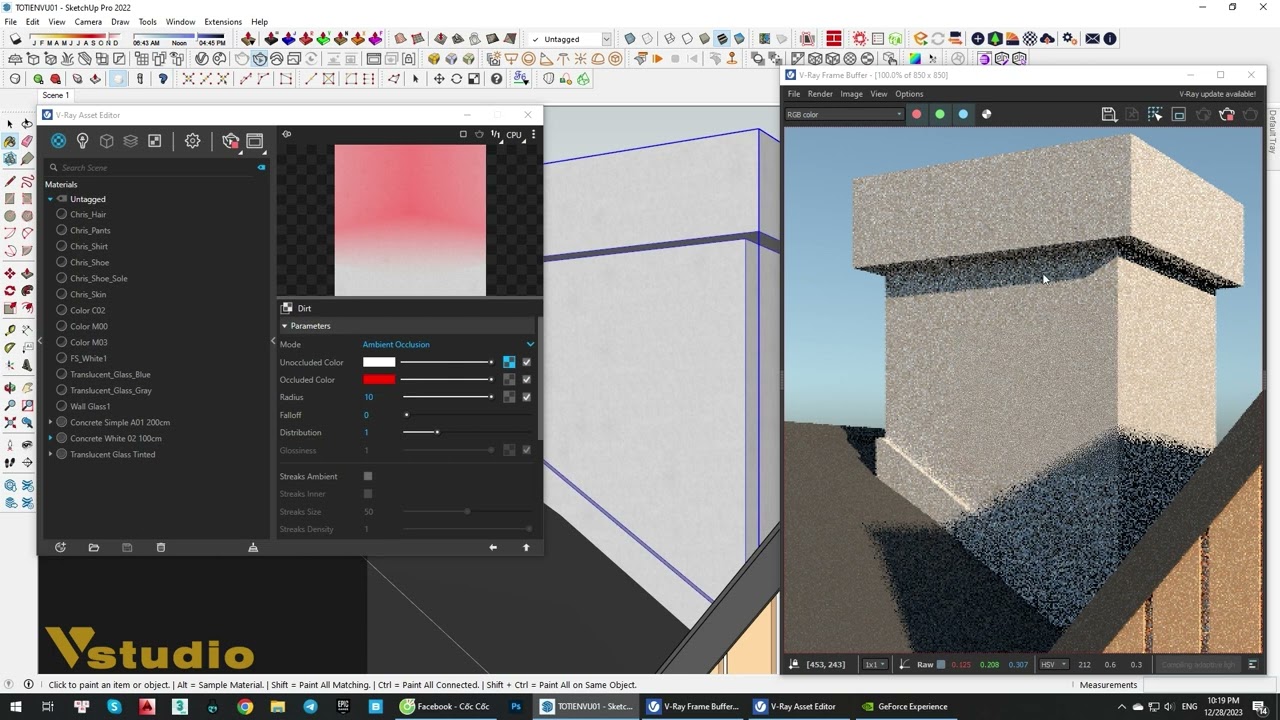Open Textures category in Asset Editor
The height and width of the screenshot is (720, 1280).
tap(154, 141)
